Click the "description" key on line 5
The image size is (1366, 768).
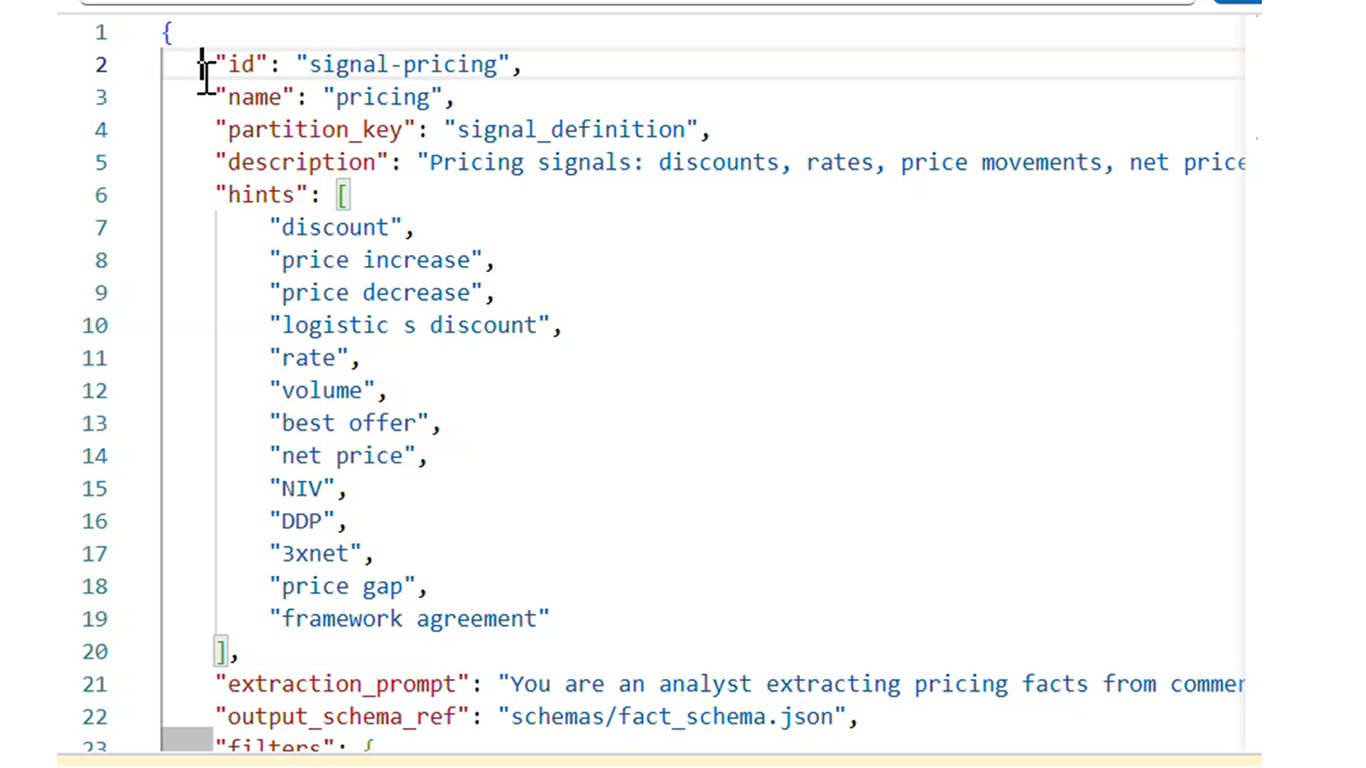pyautogui.click(x=302, y=163)
